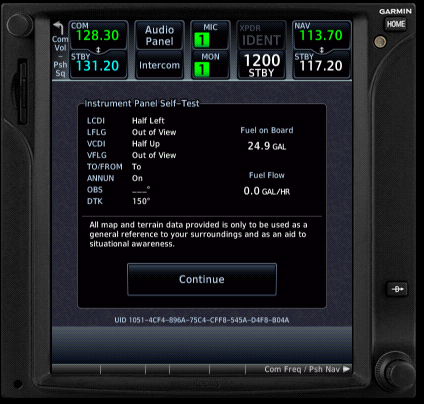Click the Fuel Flow 0.0 GAL/HR value
This screenshot has width=424, height=404.
267,191
